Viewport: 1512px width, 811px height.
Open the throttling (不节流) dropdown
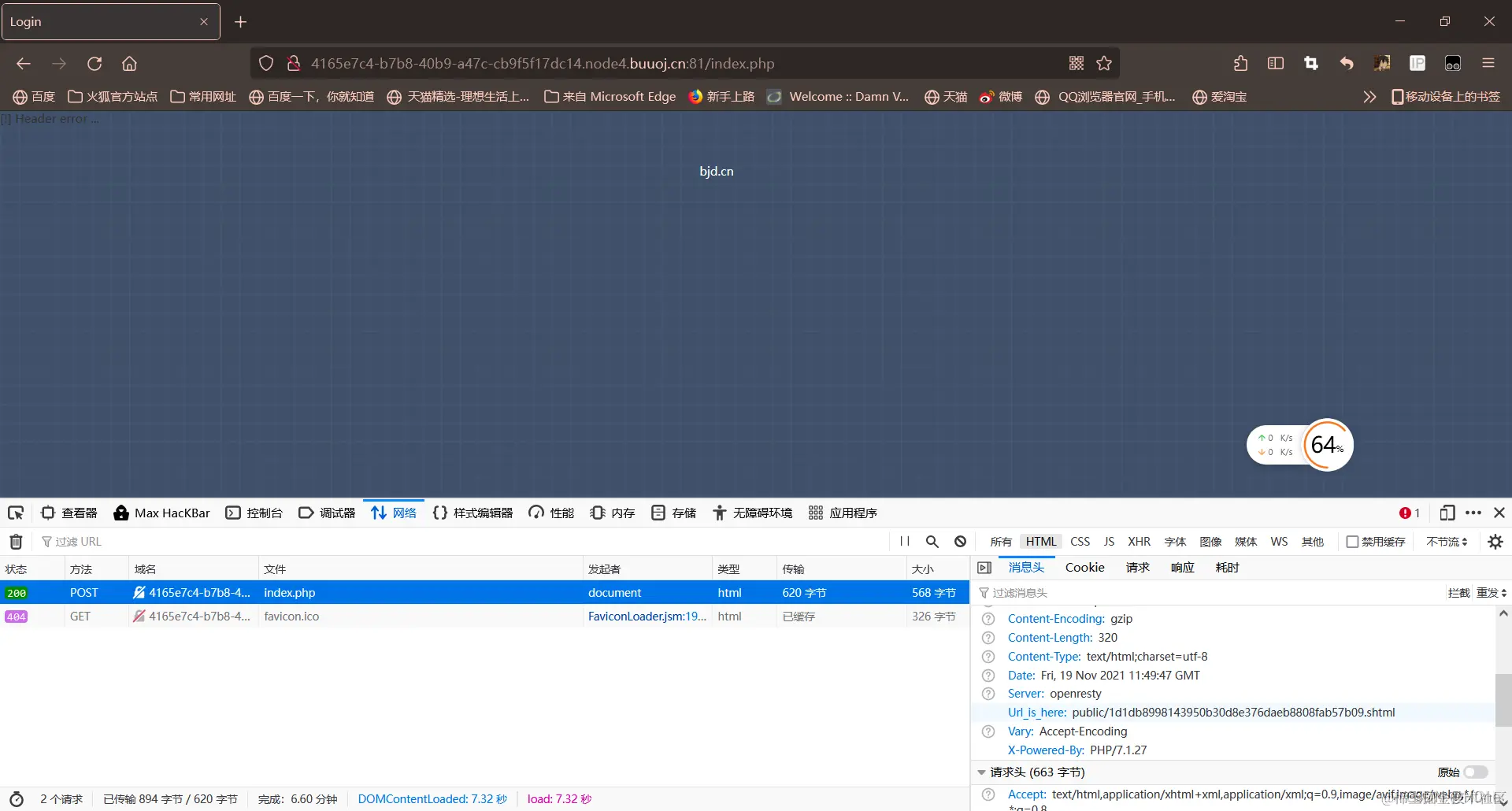click(1447, 542)
